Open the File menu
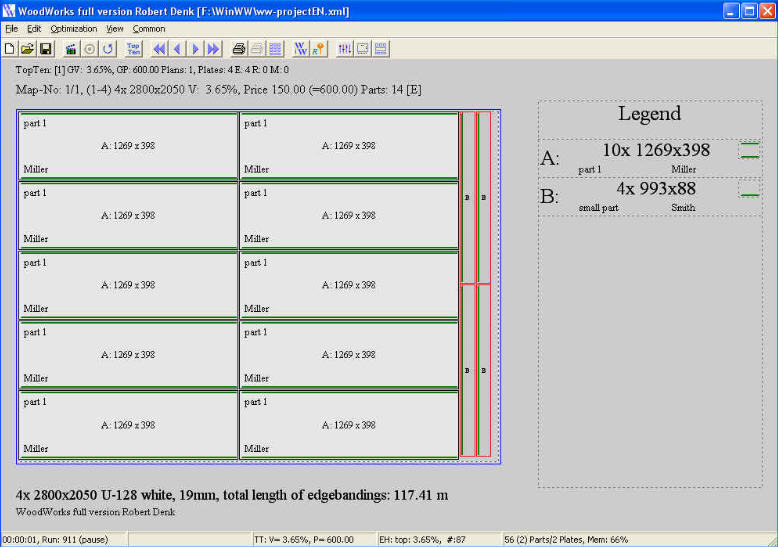This screenshot has width=778, height=547. (11, 29)
